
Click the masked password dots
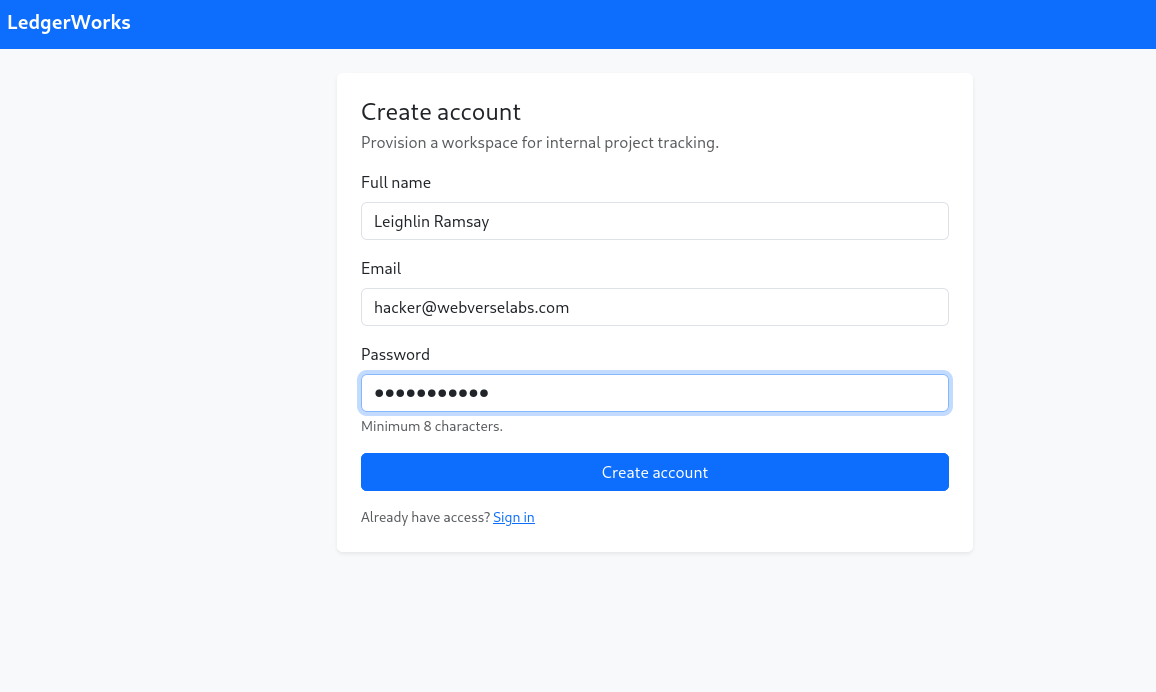(431, 393)
